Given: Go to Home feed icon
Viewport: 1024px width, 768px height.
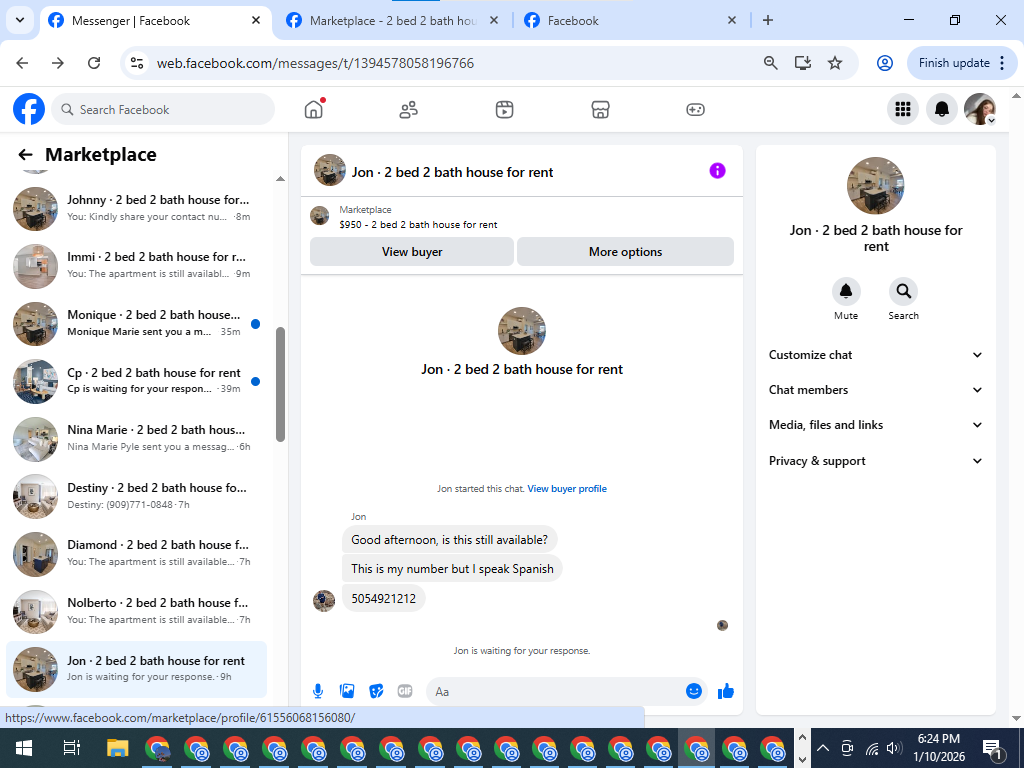Looking at the screenshot, I should 314,109.
